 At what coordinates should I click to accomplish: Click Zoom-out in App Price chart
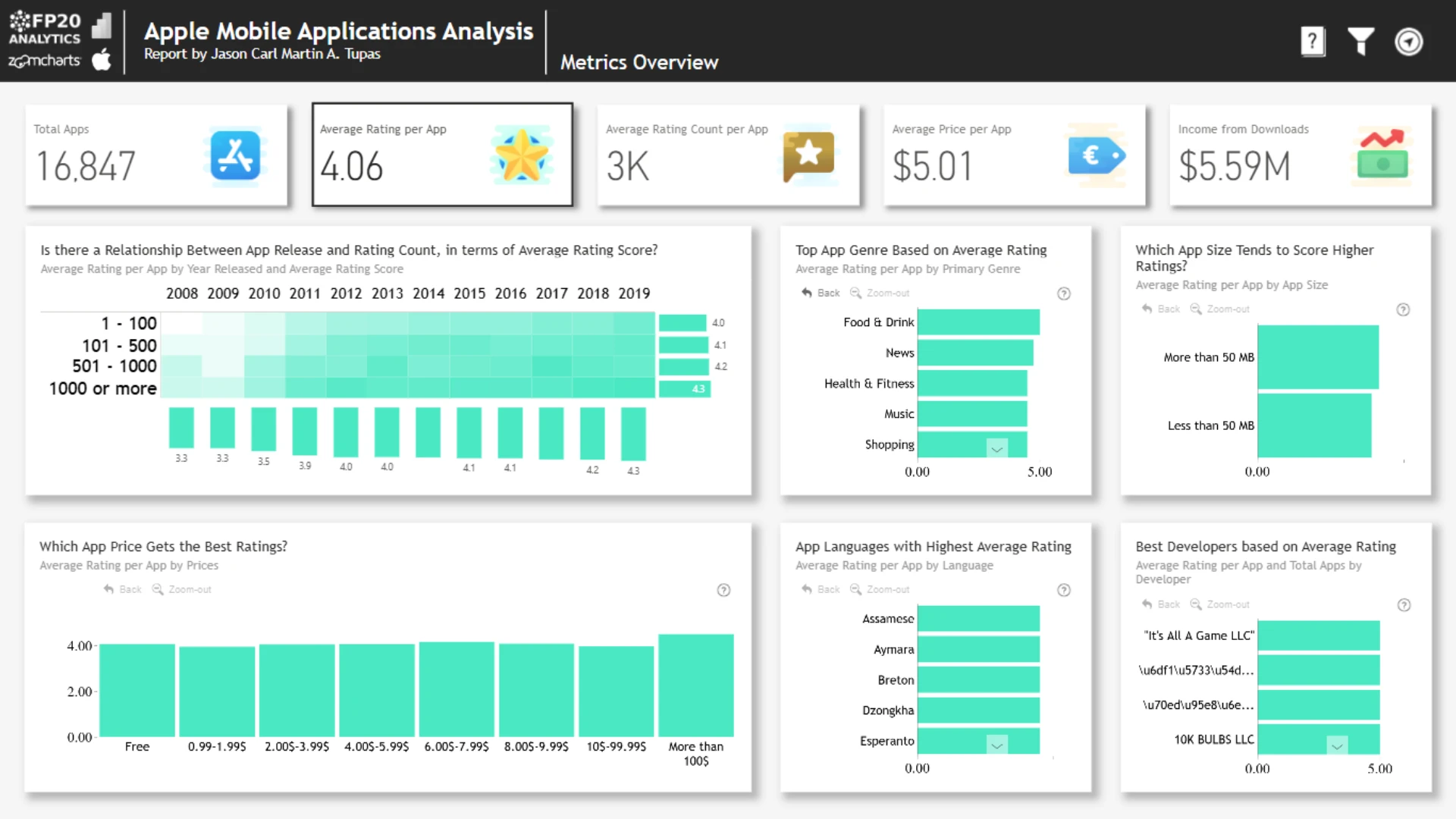tap(182, 589)
